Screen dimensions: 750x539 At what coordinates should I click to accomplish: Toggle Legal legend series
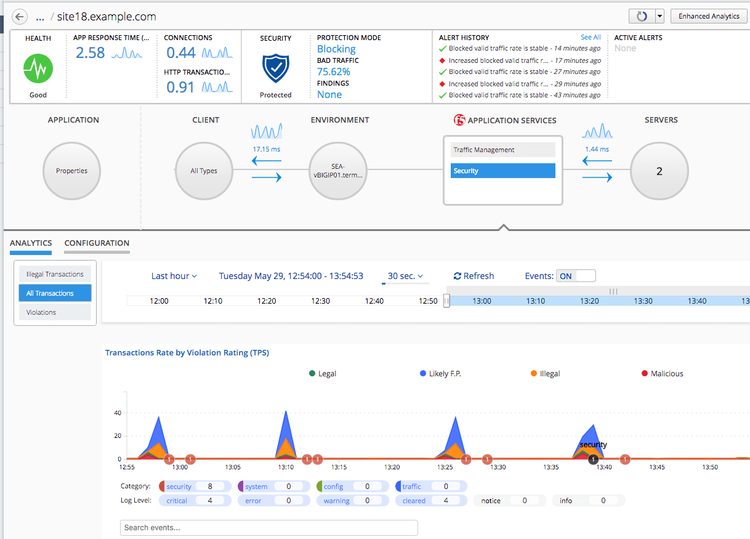[x=323, y=374]
